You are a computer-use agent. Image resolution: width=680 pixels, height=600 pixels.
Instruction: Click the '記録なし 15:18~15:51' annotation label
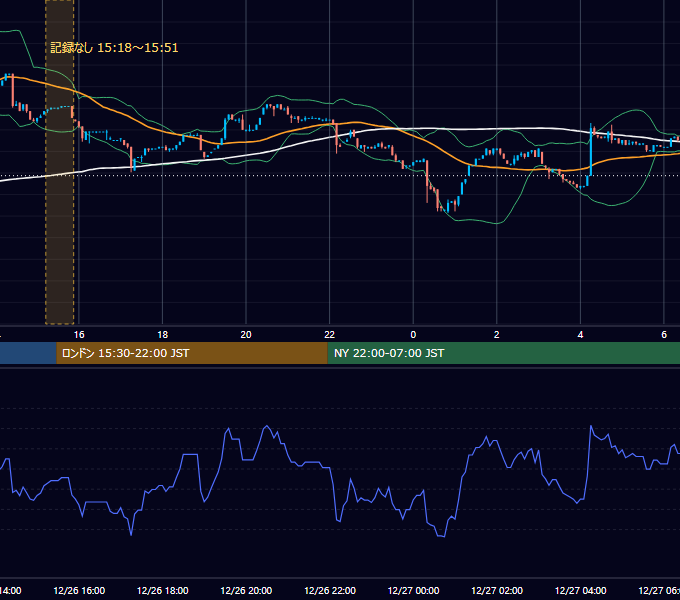(x=114, y=48)
